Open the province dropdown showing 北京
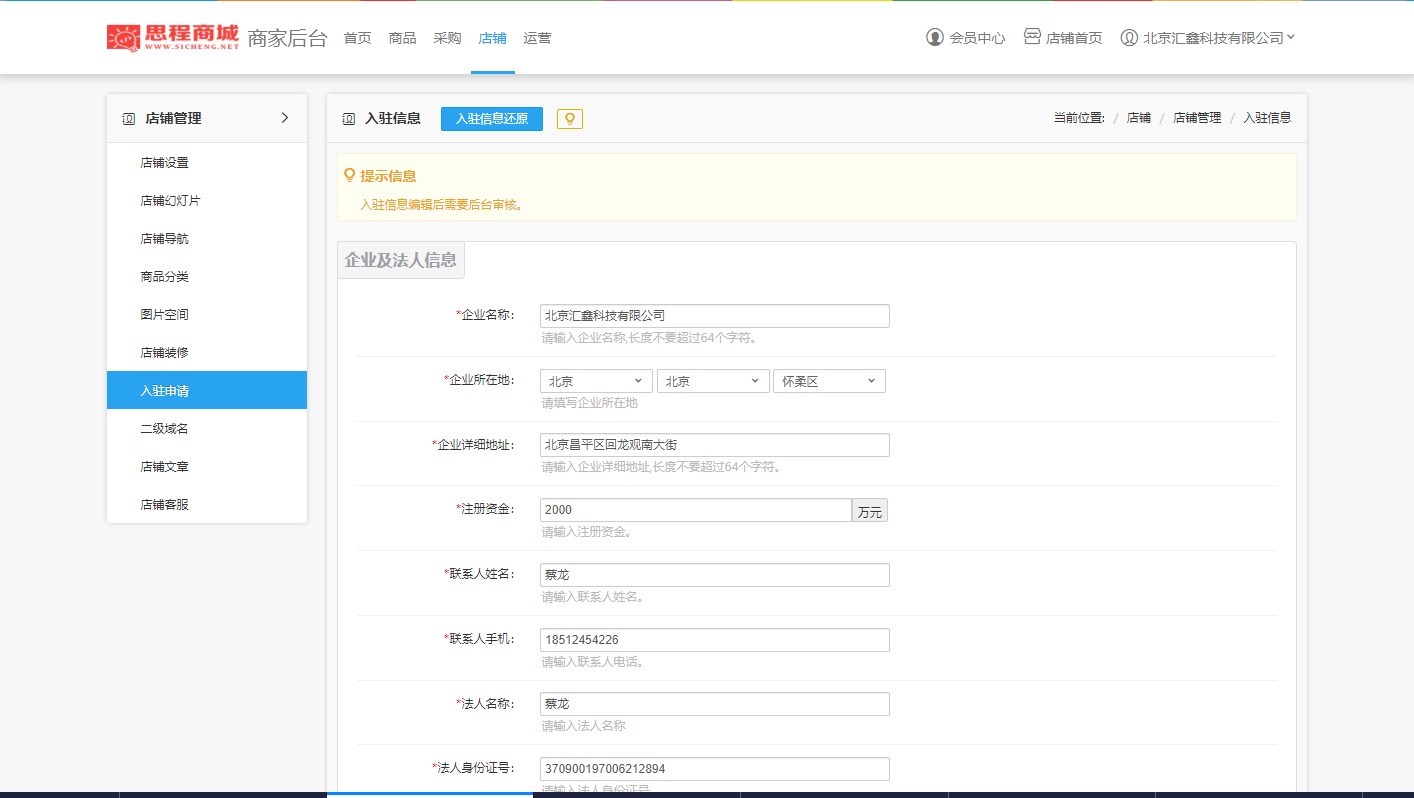The image size is (1414, 798). pos(596,381)
